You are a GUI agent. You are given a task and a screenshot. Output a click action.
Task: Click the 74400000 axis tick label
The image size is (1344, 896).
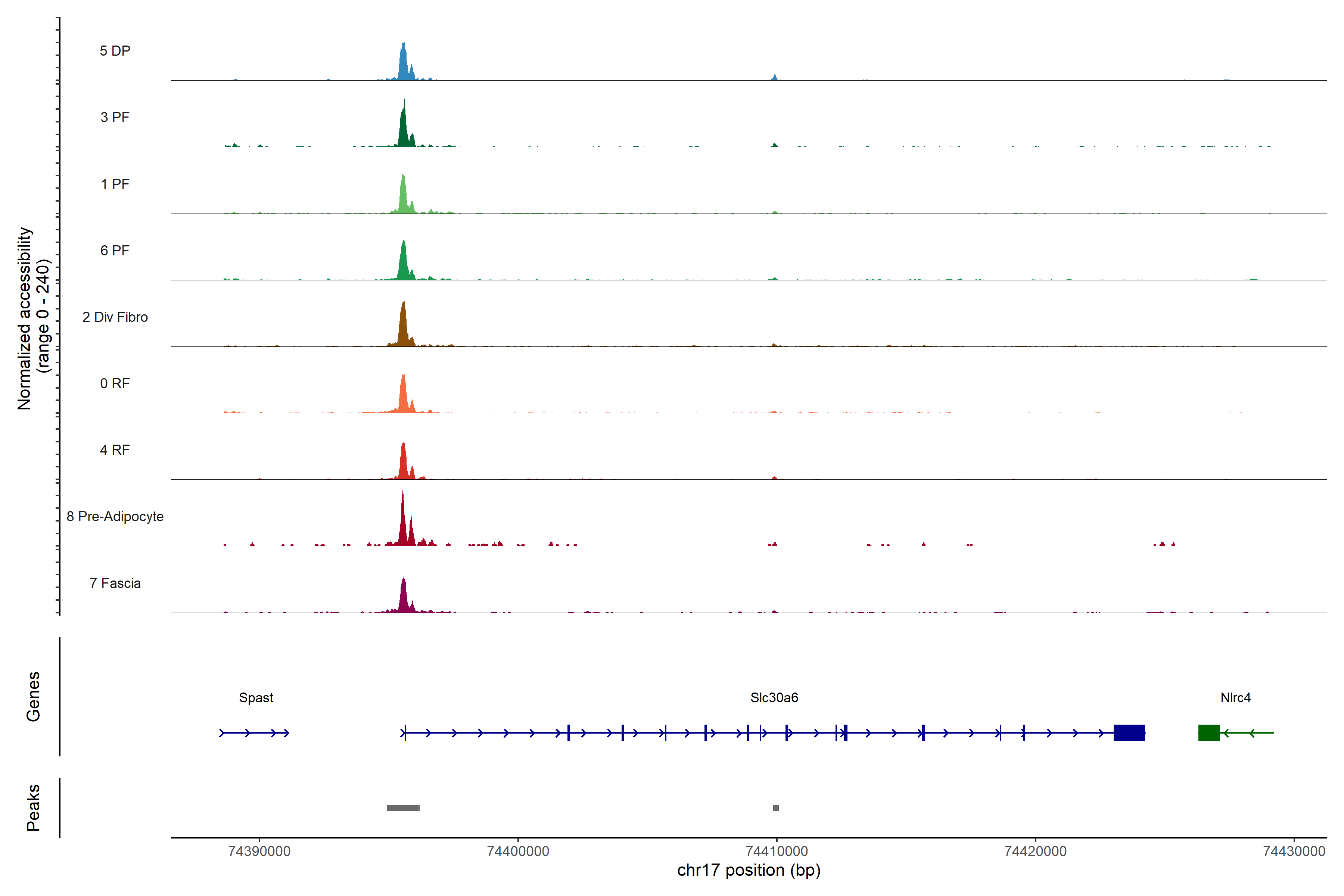pyautogui.click(x=518, y=851)
